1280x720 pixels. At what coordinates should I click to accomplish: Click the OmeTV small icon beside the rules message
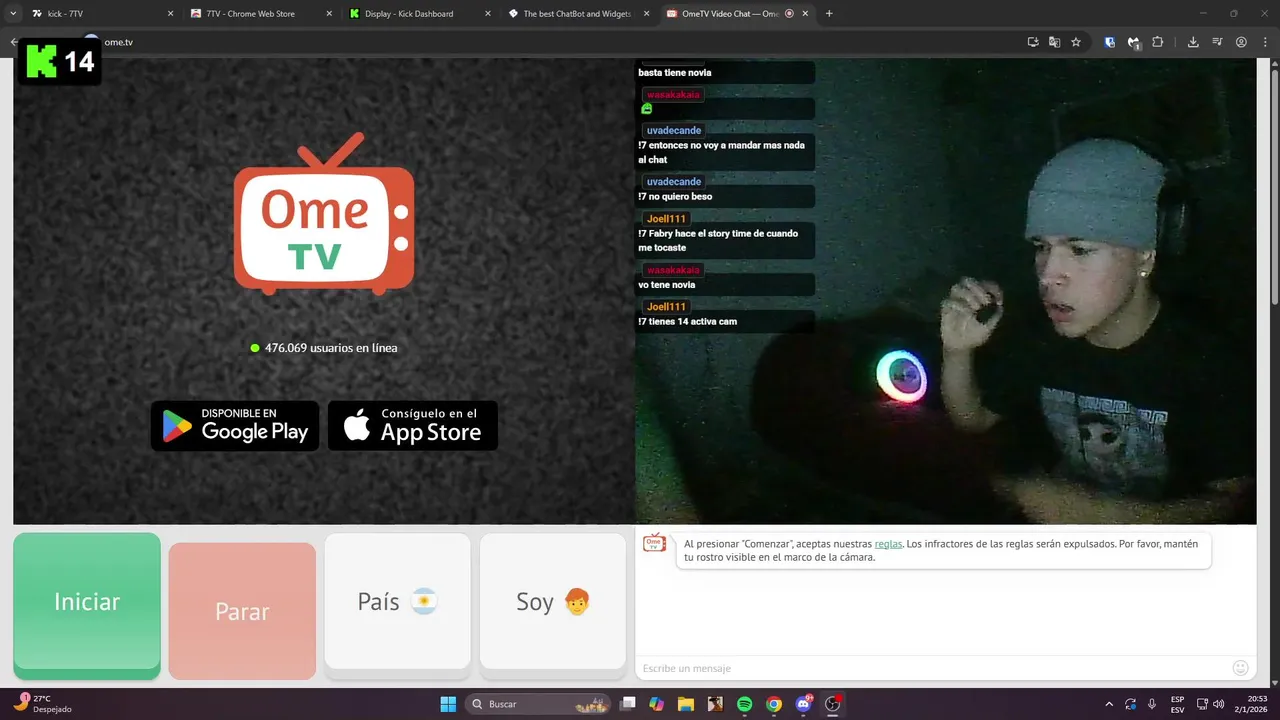654,543
